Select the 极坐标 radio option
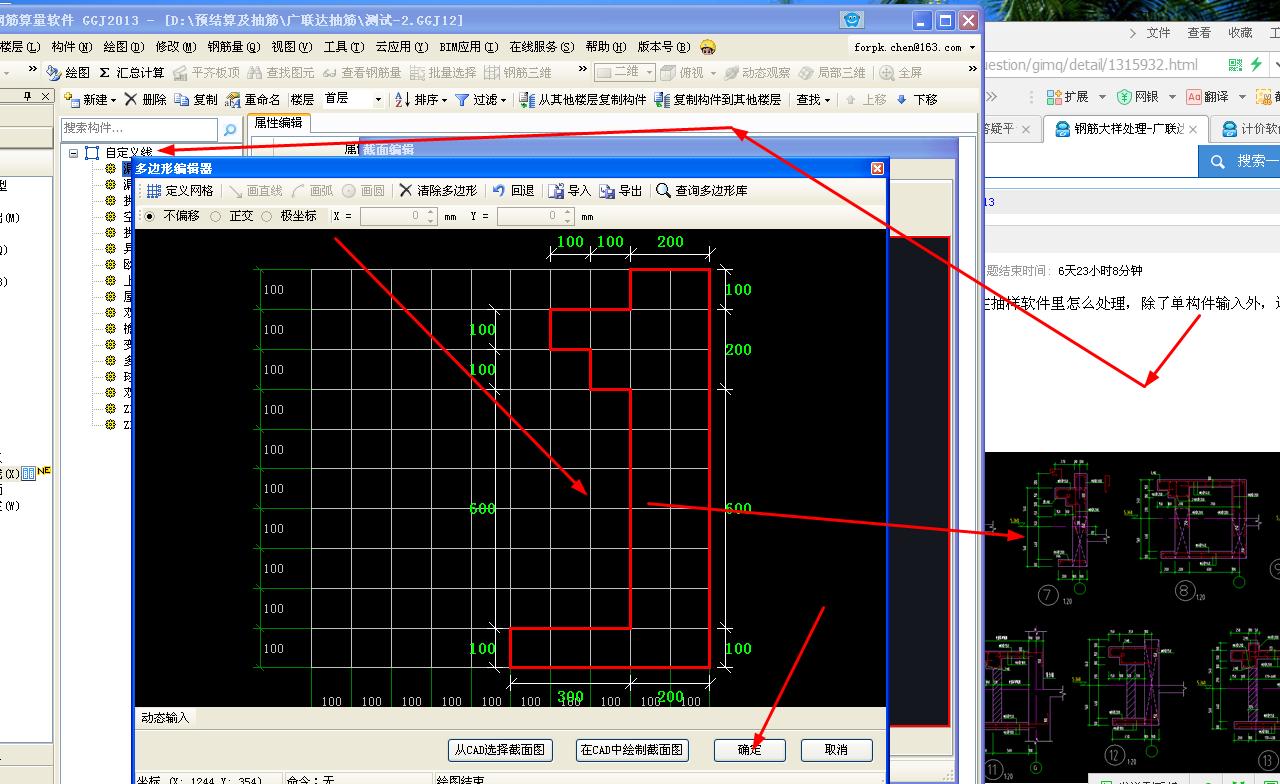Image resolution: width=1280 pixels, height=784 pixels. pyautogui.click(x=267, y=216)
